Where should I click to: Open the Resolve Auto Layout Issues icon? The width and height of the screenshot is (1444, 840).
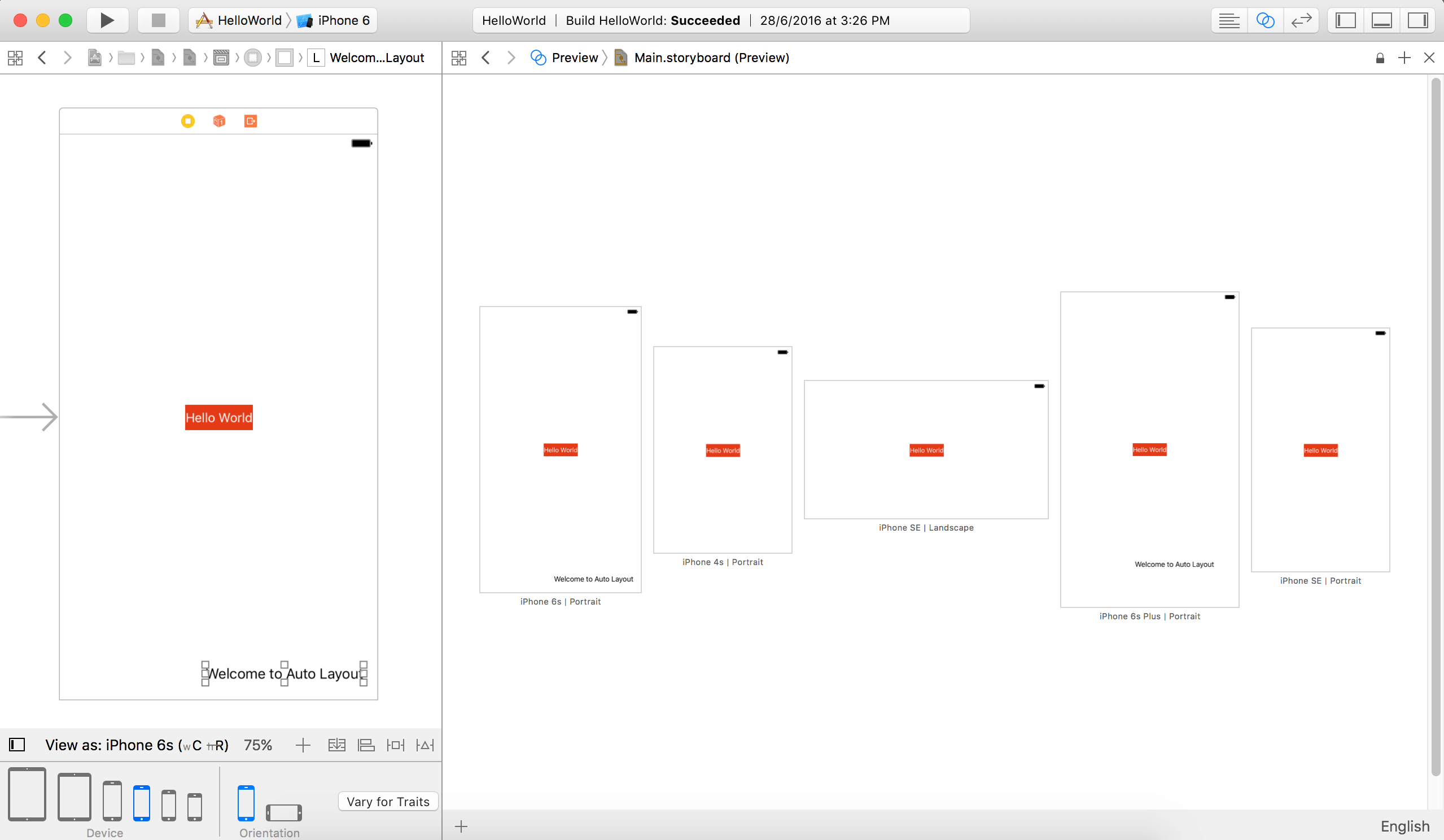coord(425,745)
